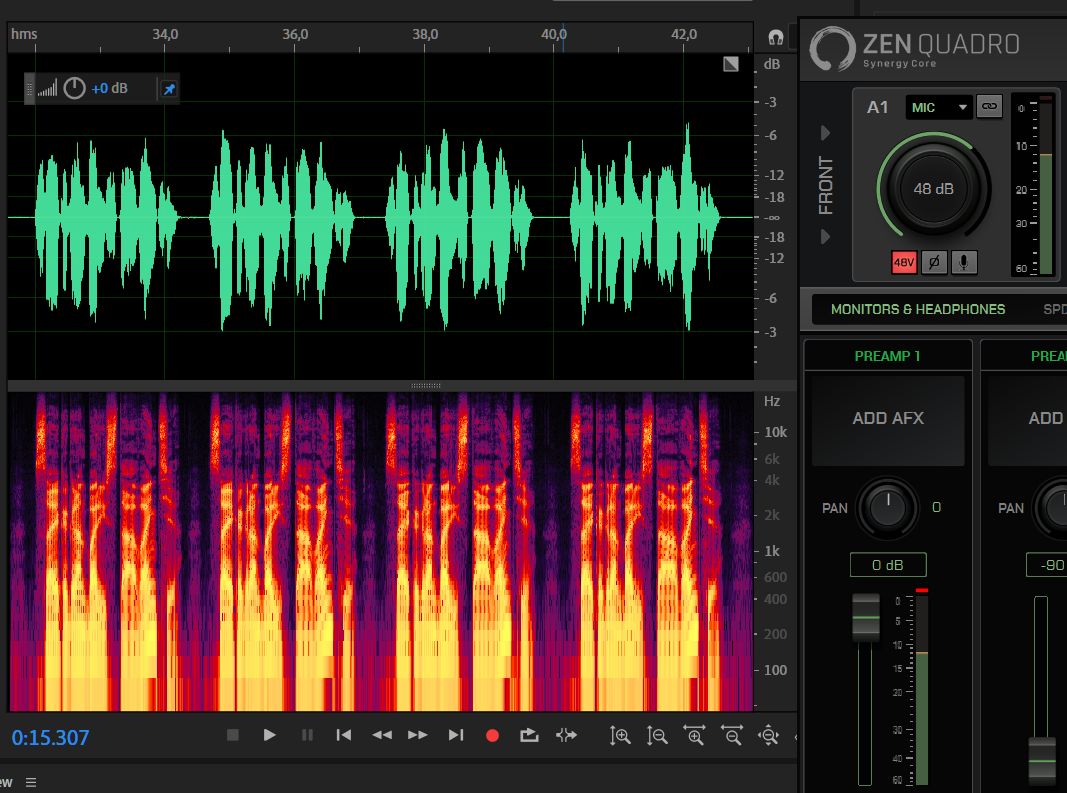This screenshot has height=793, width=1067.
Task: Zoom out on the timeline
Action: tap(732, 736)
